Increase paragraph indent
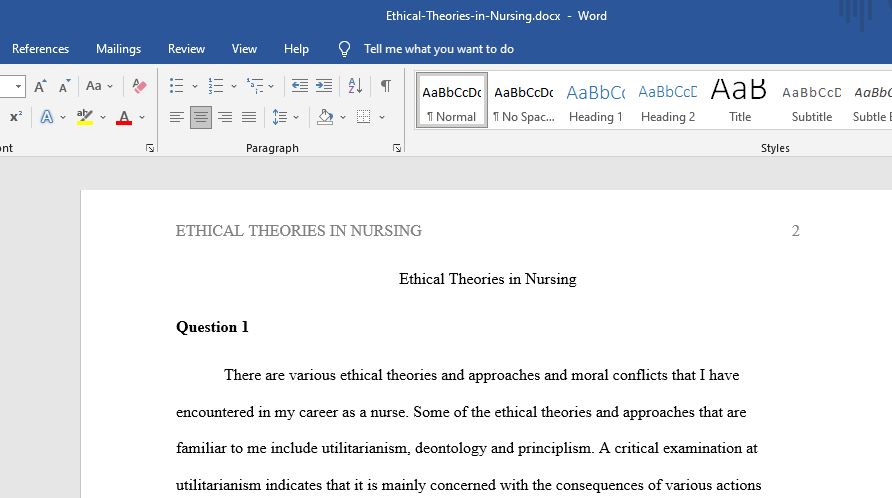This screenshot has width=892, height=498. [324, 86]
